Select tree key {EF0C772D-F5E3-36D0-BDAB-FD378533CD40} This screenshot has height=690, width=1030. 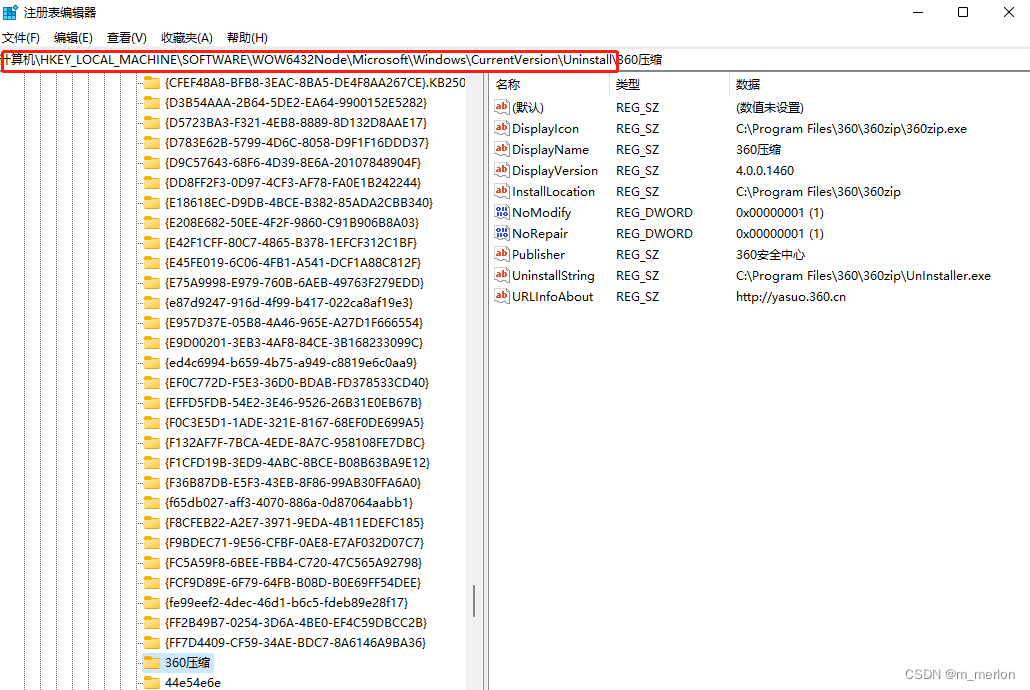click(x=296, y=382)
